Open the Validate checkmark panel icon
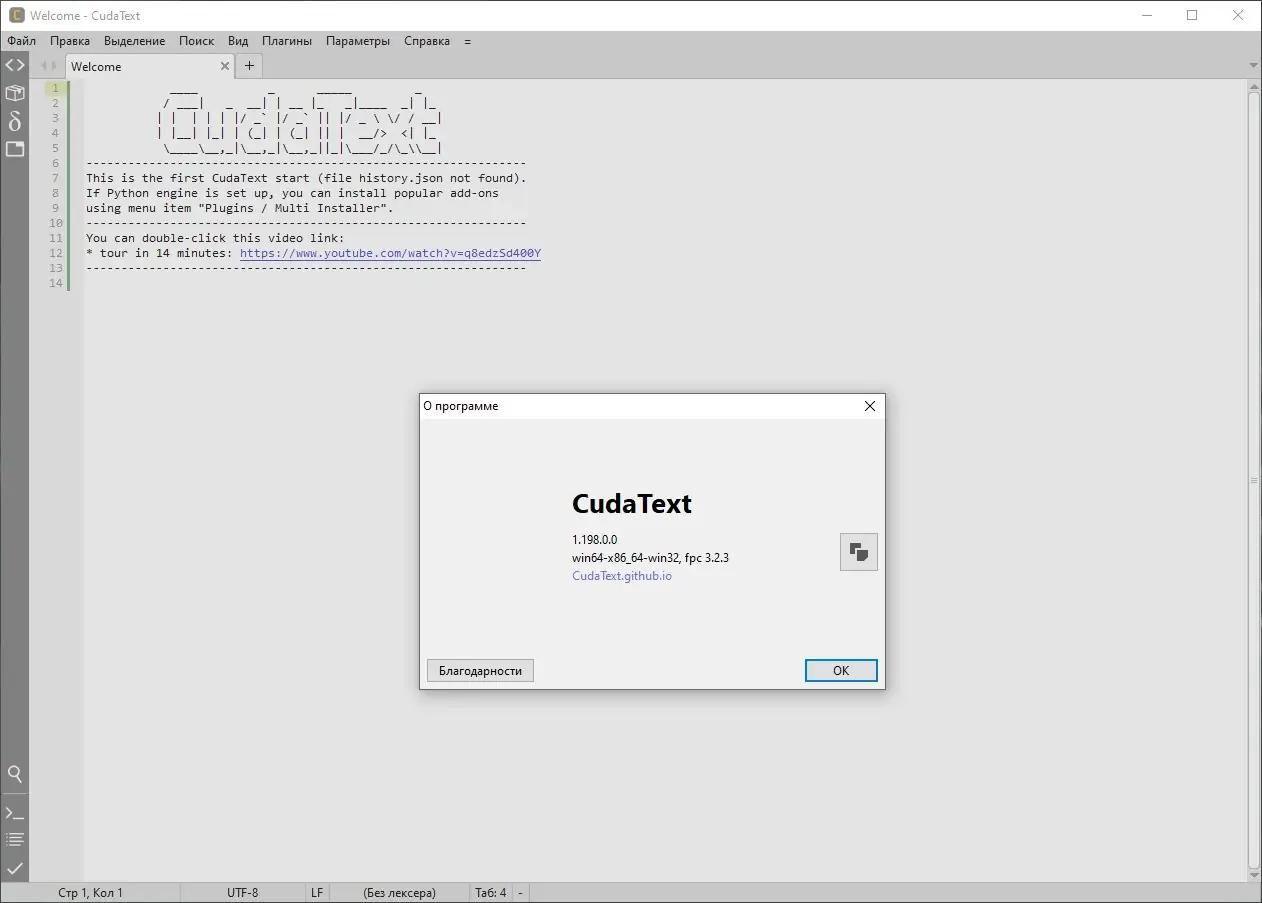This screenshot has height=903, width=1262. (14, 868)
